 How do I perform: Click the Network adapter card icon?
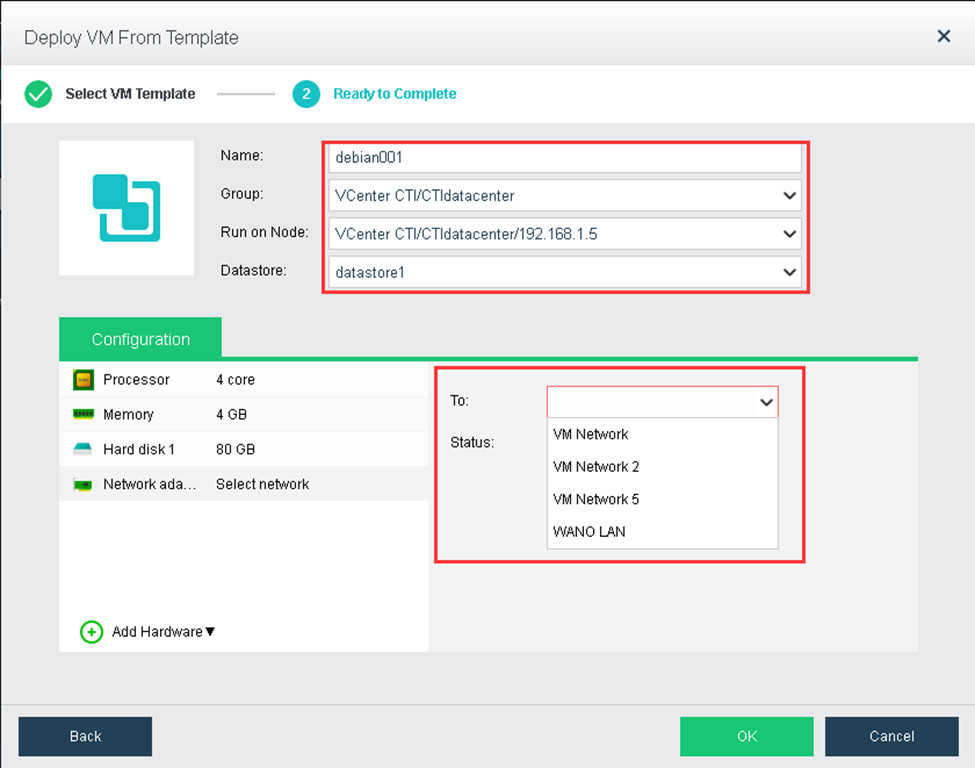point(82,484)
